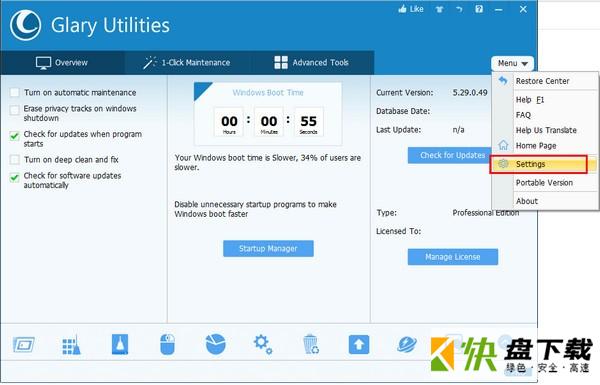Viewport: 600px width, 385px height.
Task: Switch to the 1-Click Maintenance tab
Action: click(x=187, y=62)
